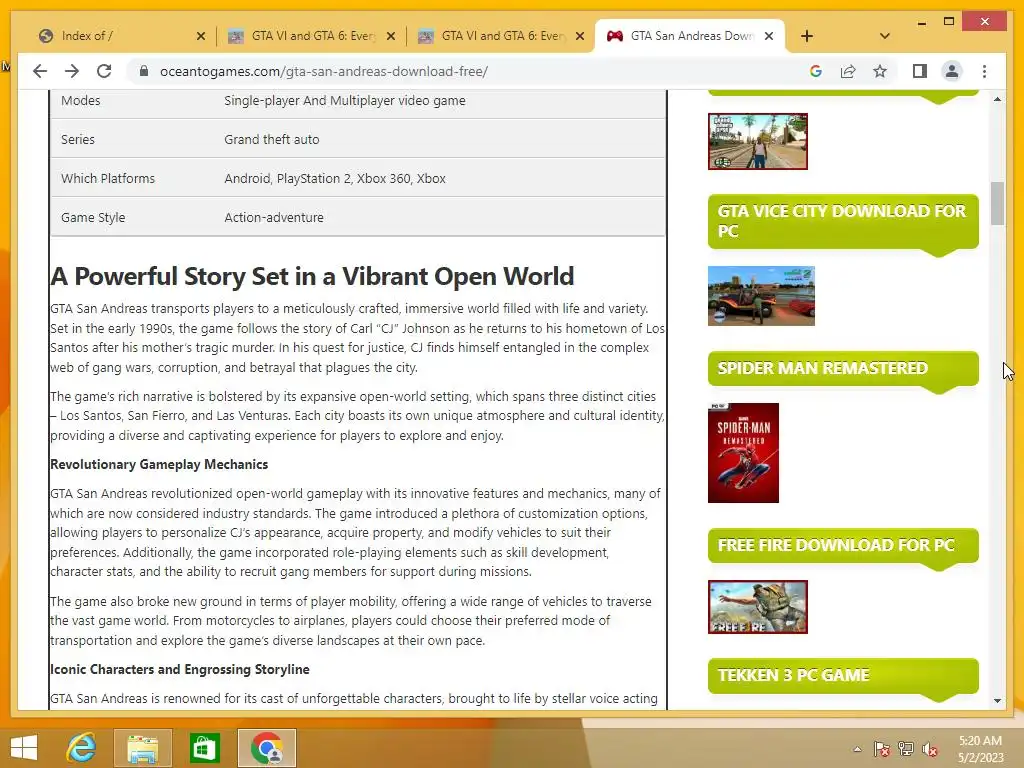
Task: Click the Iconic Characters and Engrossing Storyline subheading
Action: (x=180, y=669)
